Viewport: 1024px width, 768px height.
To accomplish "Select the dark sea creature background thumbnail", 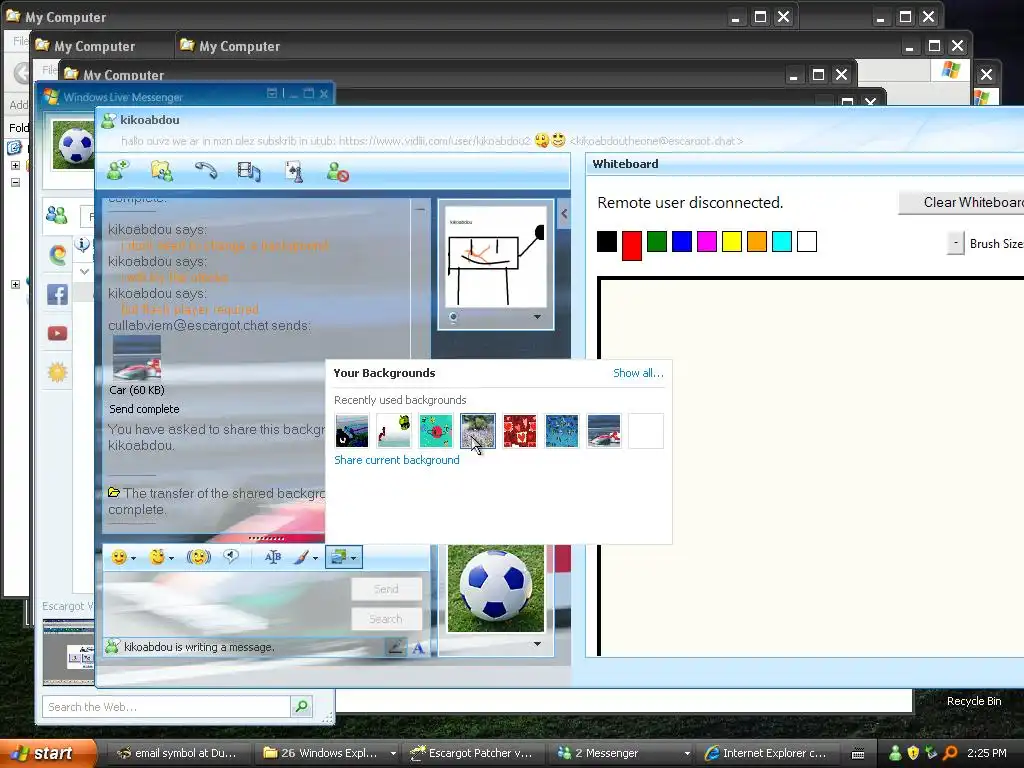I will (x=352, y=431).
